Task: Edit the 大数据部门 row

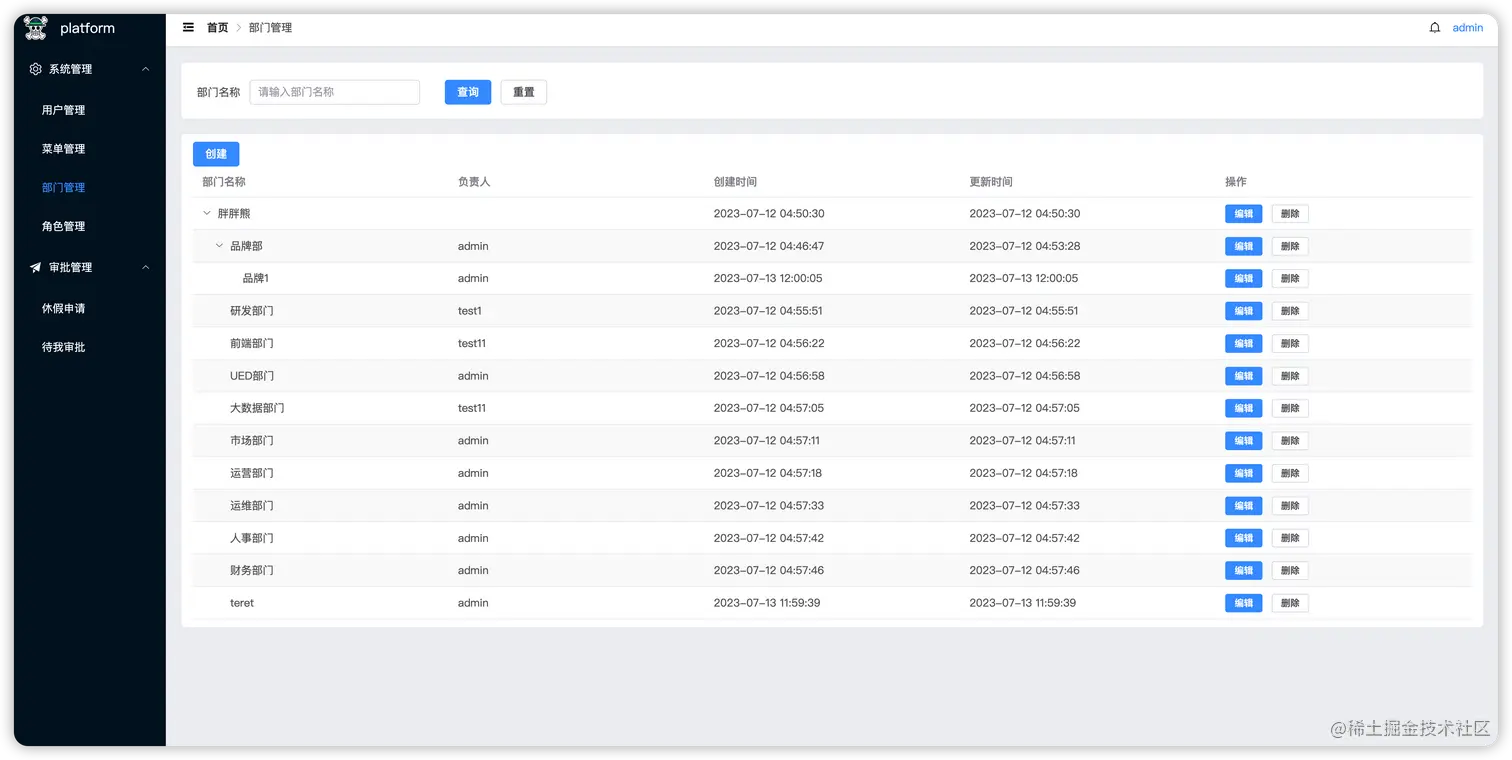Action: point(1243,408)
